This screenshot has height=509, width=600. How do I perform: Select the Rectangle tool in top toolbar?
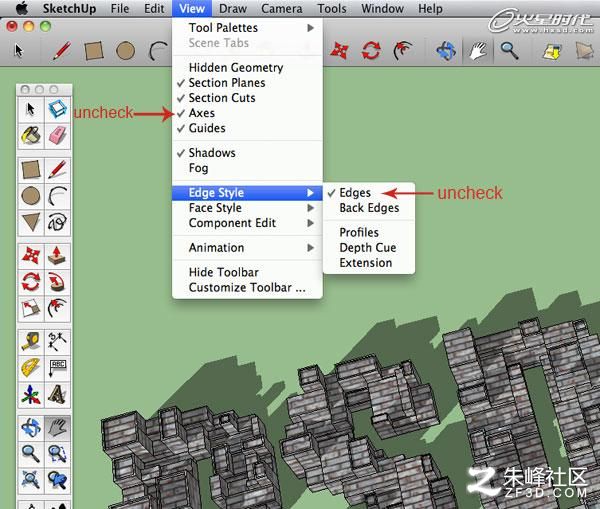click(94, 51)
